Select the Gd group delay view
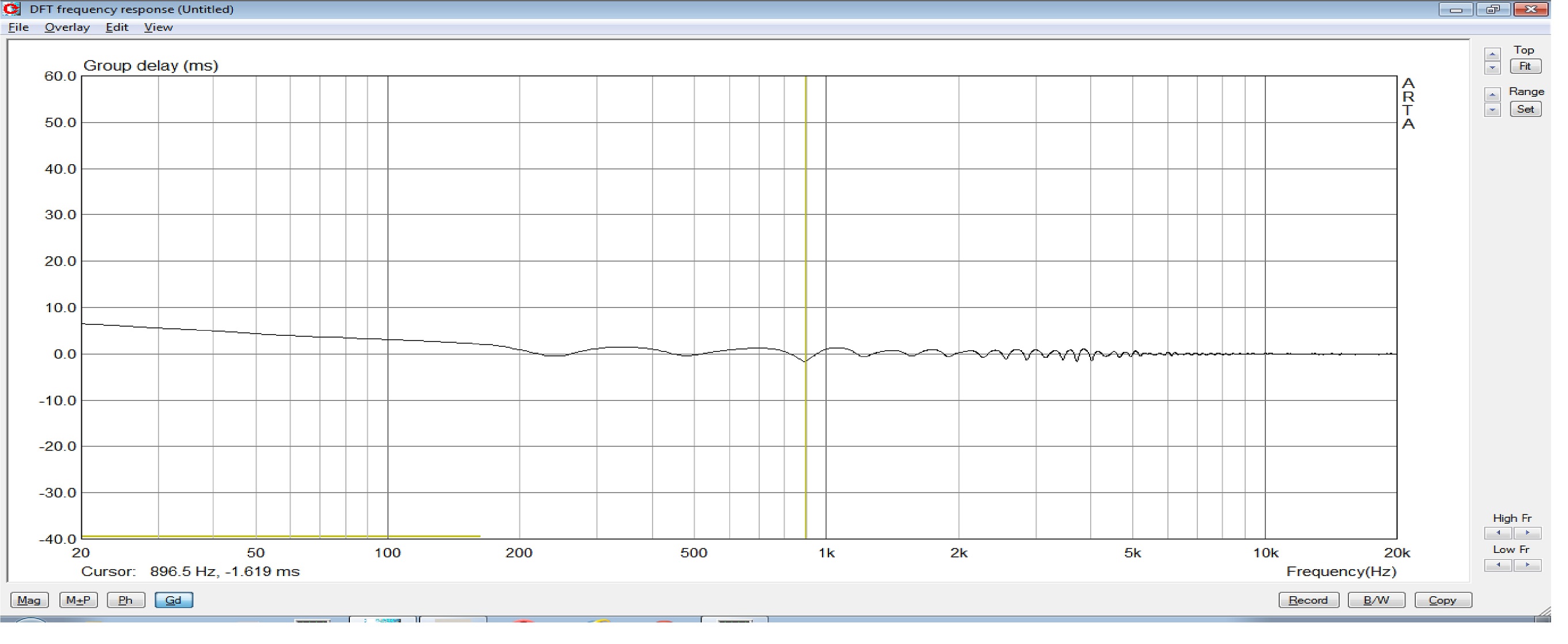 [x=174, y=600]
